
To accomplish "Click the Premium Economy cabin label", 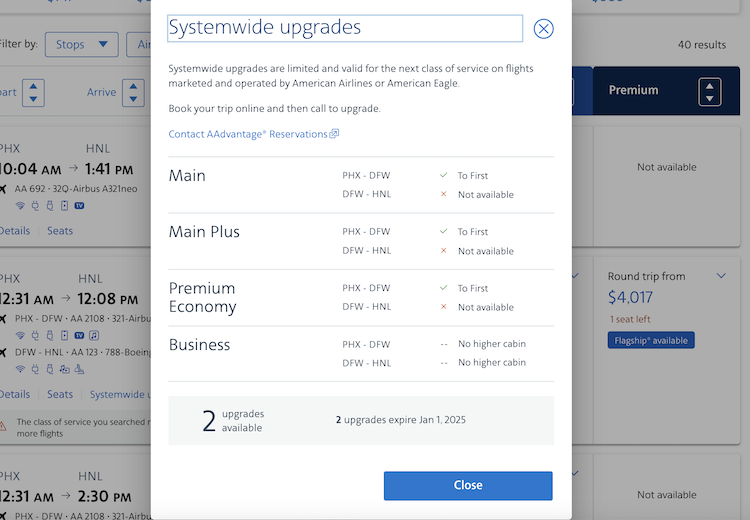I will point(202,297).
